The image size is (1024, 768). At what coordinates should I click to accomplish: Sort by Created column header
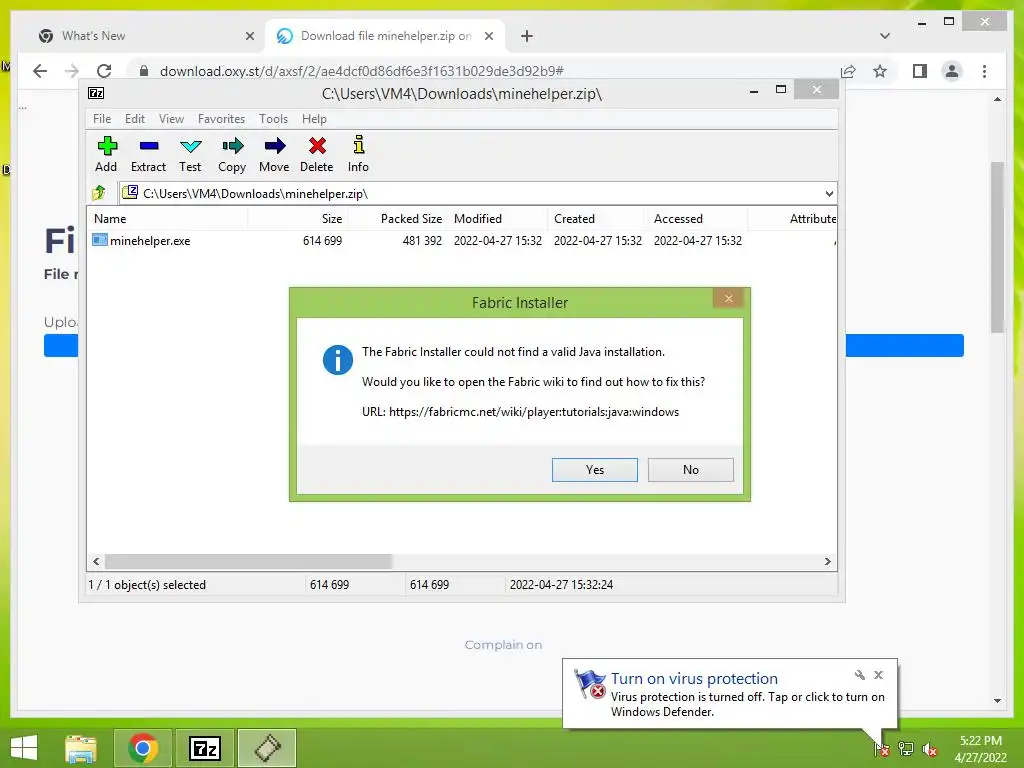[597, 219]
